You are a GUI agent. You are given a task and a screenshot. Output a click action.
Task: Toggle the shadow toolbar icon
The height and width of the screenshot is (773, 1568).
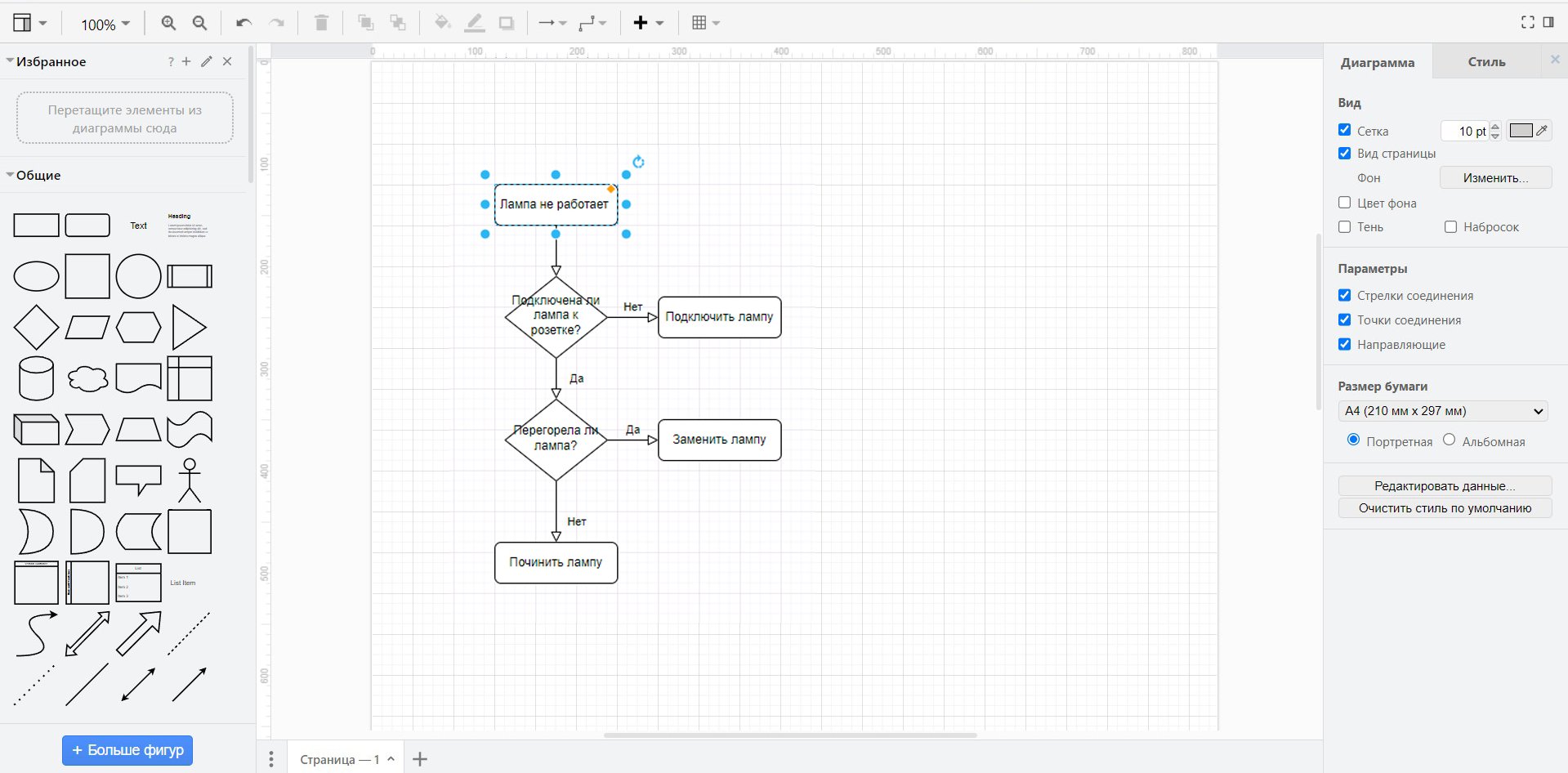pyautogui.click(x=507, y=23)
